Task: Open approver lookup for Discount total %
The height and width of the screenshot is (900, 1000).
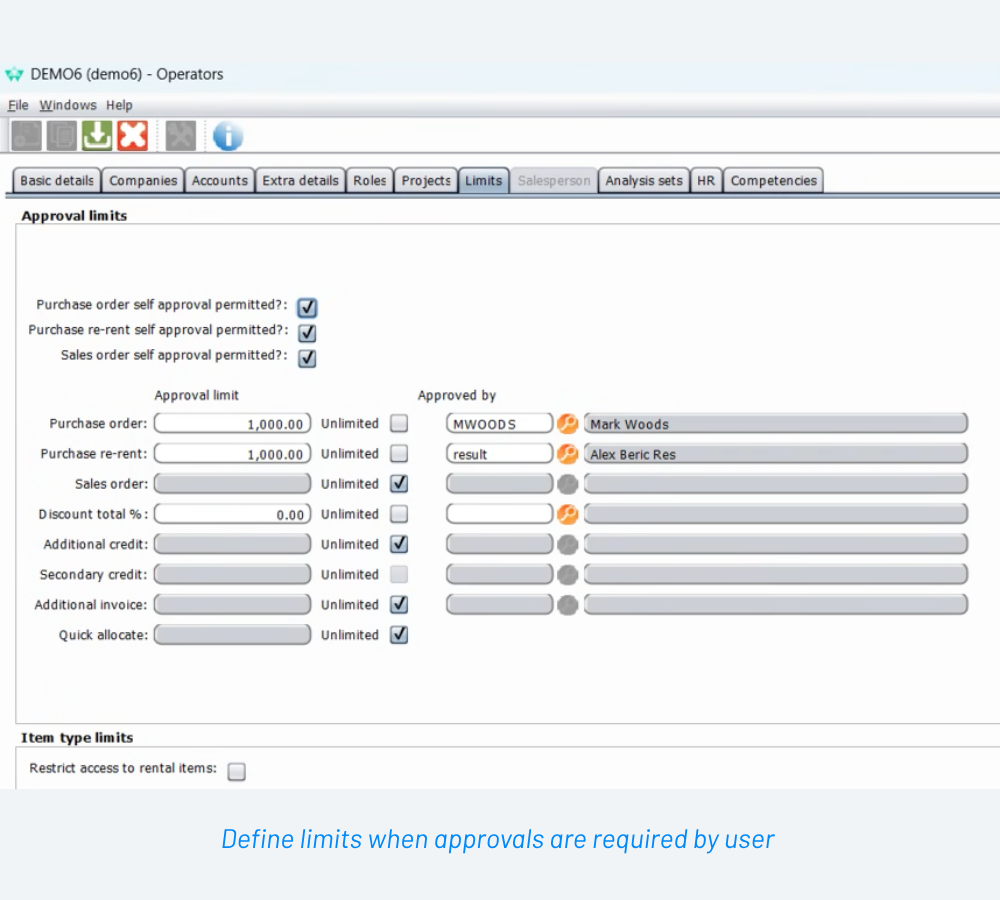Action: (567, 514)
